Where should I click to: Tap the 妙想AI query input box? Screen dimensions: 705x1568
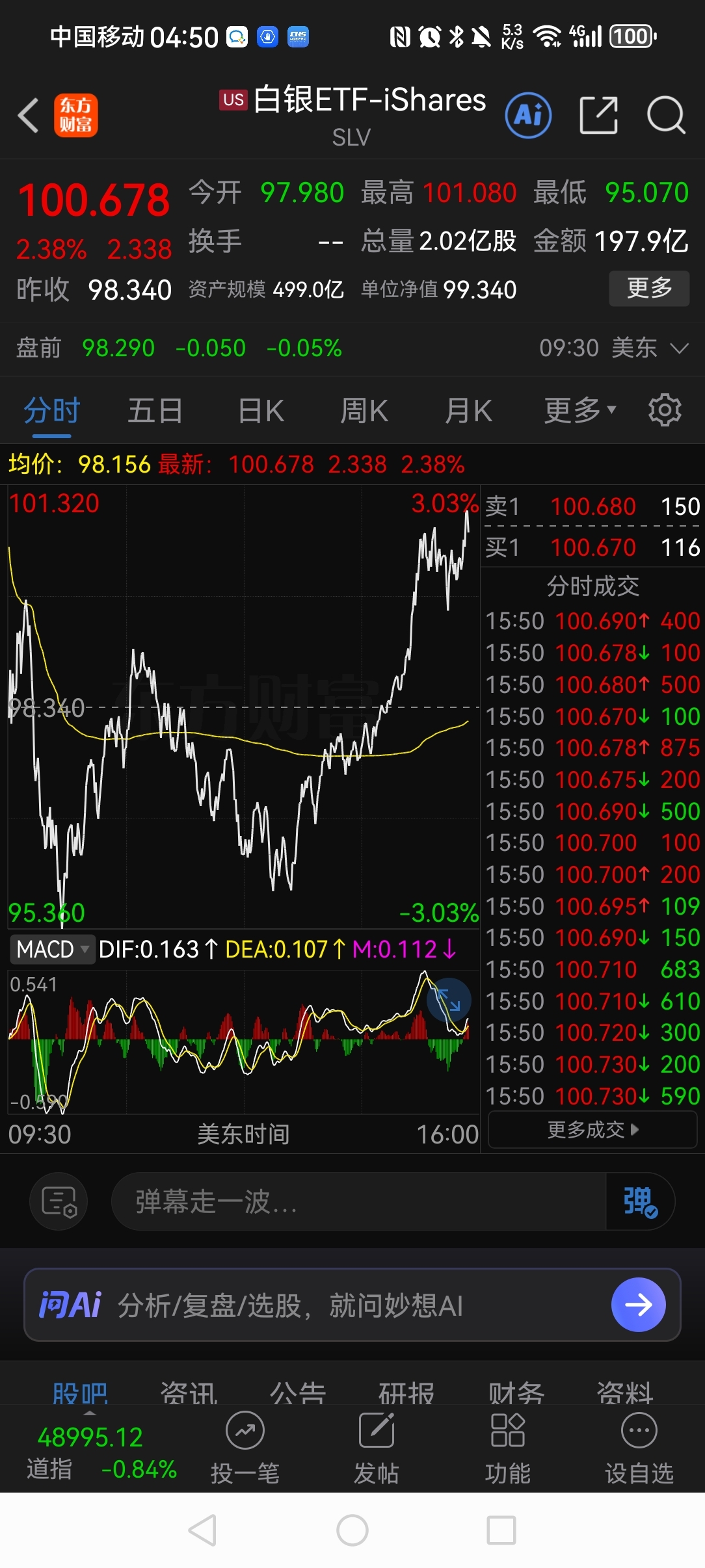pyautogui.click(x=352, y=1305)
